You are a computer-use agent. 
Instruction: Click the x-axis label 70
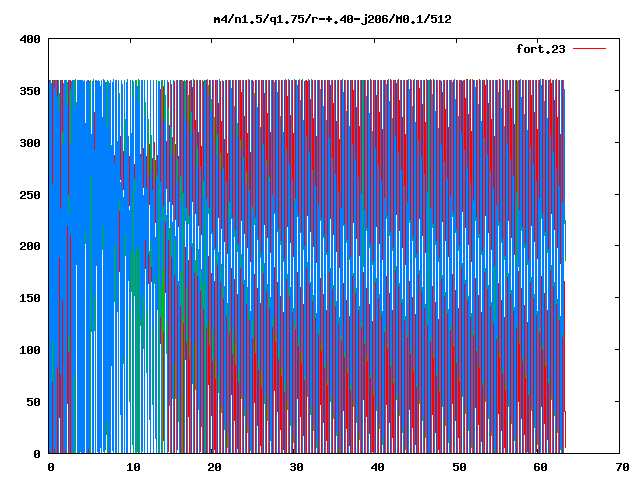pyautogui.click(x=622, y=467)
